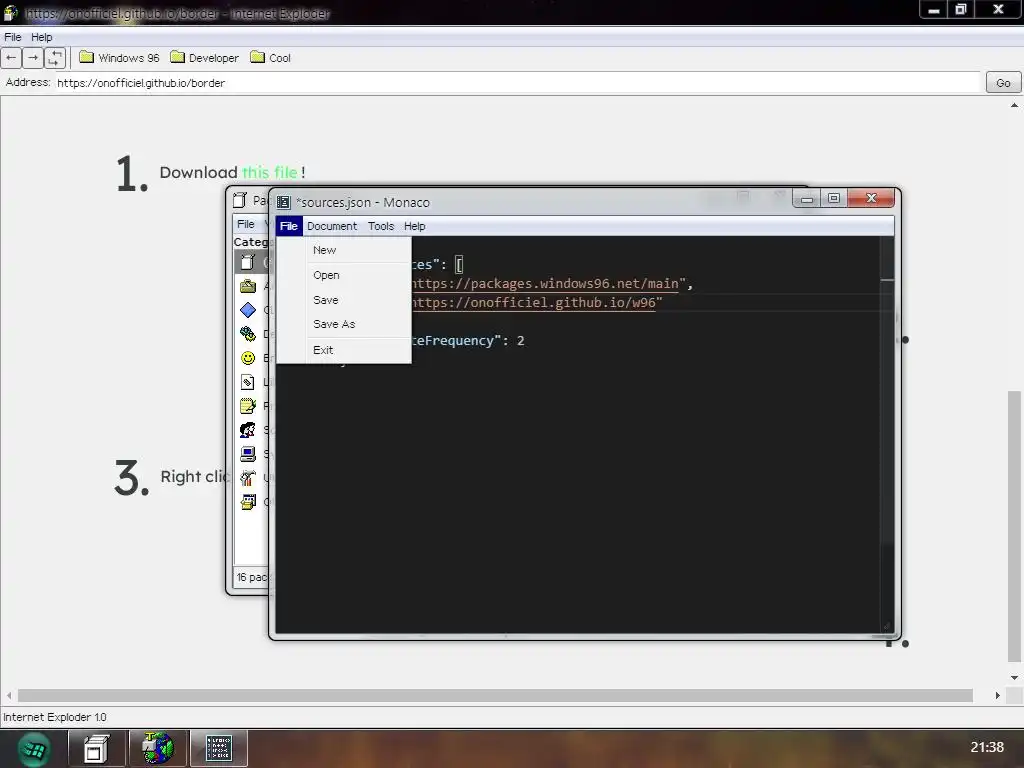Screen dimensions: 1024x768
Task: Open the Tools menu in Monaco
Action: pos(381,226)
